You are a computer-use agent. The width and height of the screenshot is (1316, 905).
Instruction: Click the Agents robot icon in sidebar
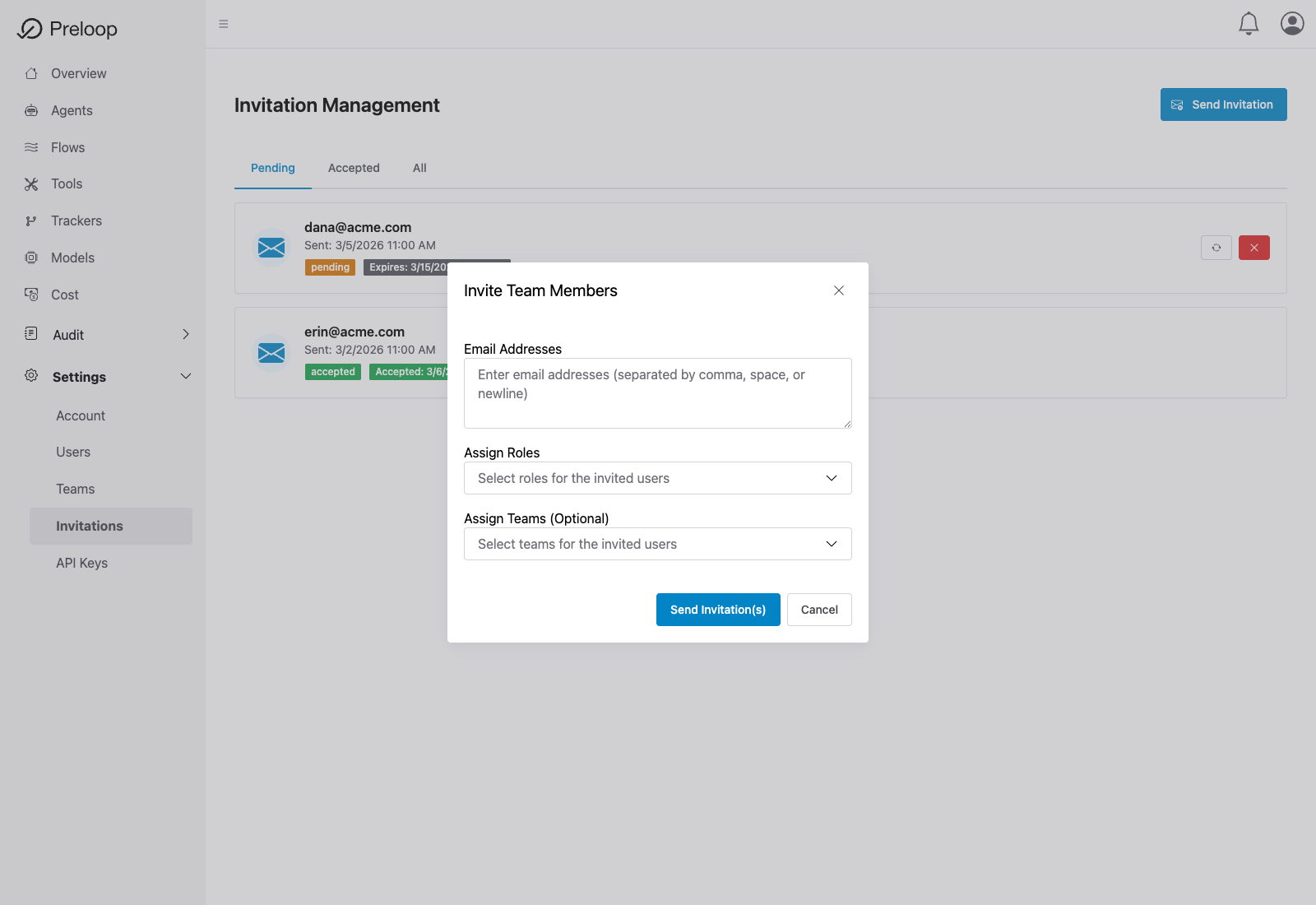(x=31, y=110)
